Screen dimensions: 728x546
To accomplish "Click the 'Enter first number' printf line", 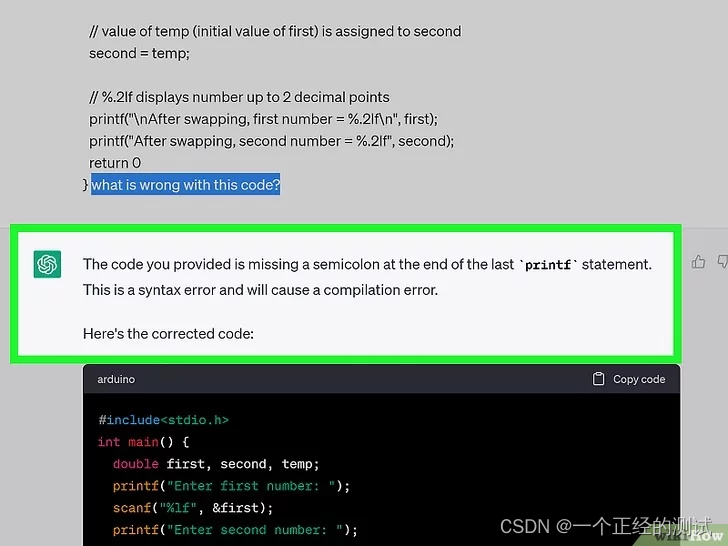I will 231,486.
